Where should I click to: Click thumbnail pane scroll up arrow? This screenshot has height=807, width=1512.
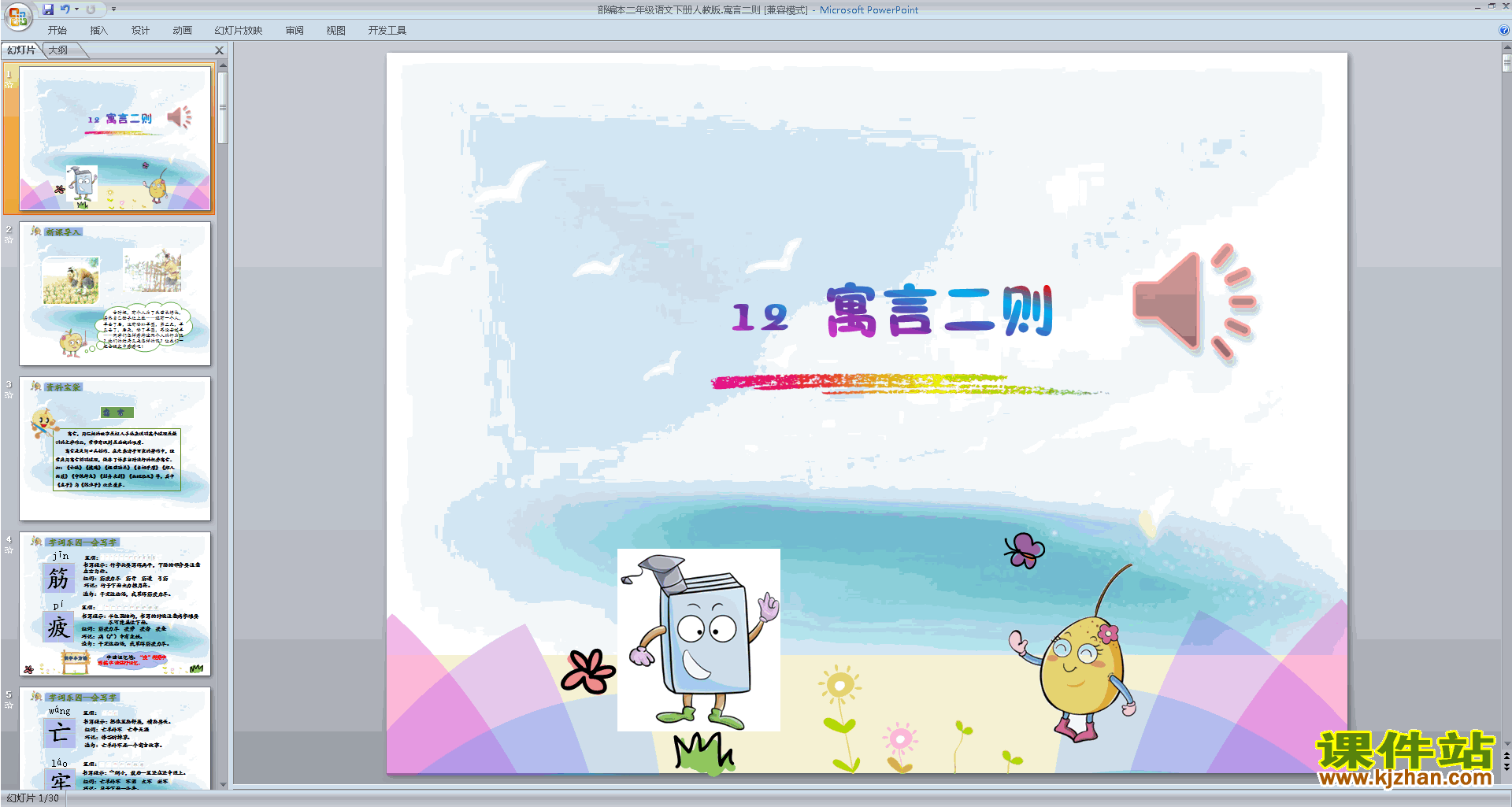click(223, 66)
